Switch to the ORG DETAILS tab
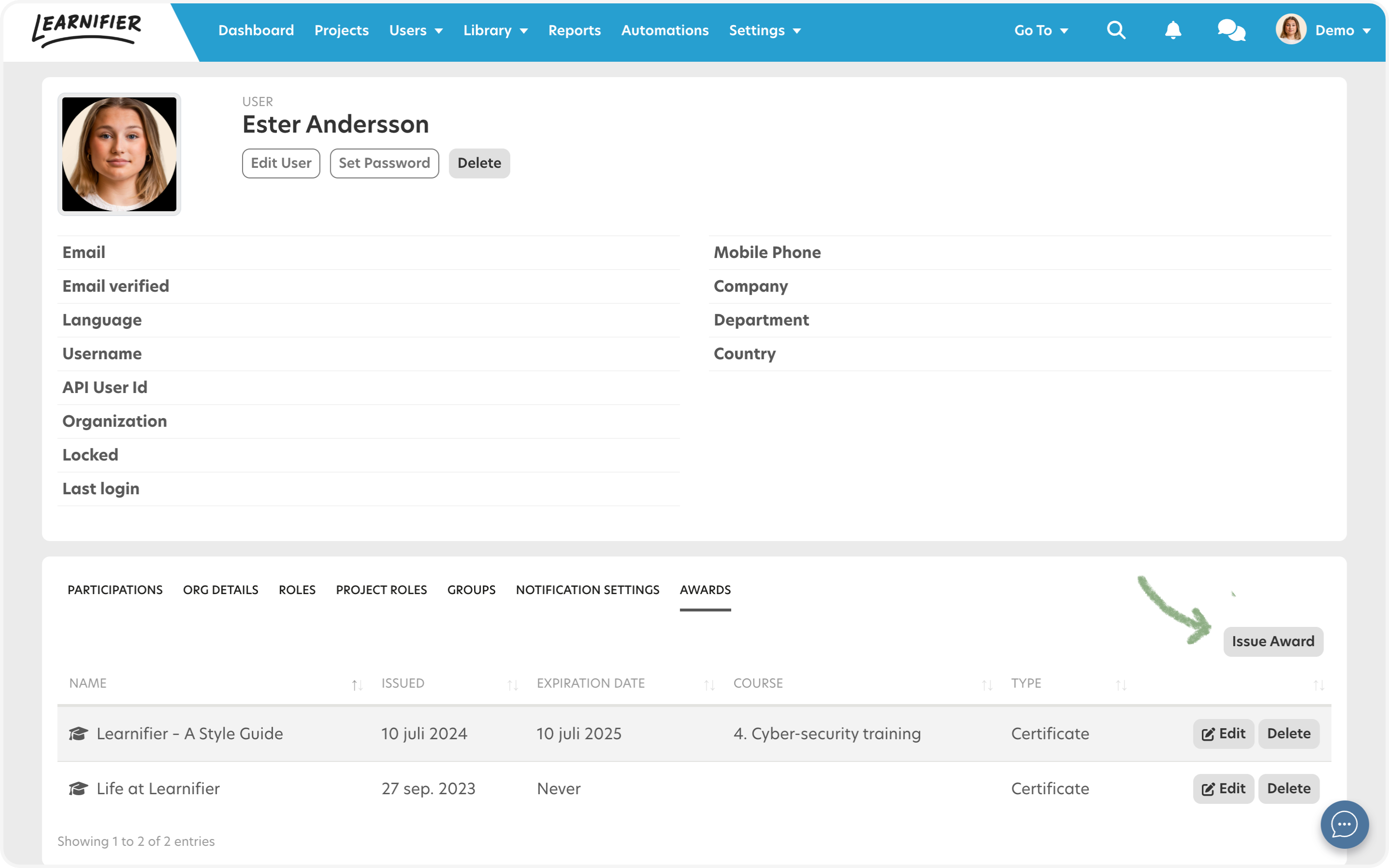Viewport: 1389px width, 868px height. click(220, 590)
